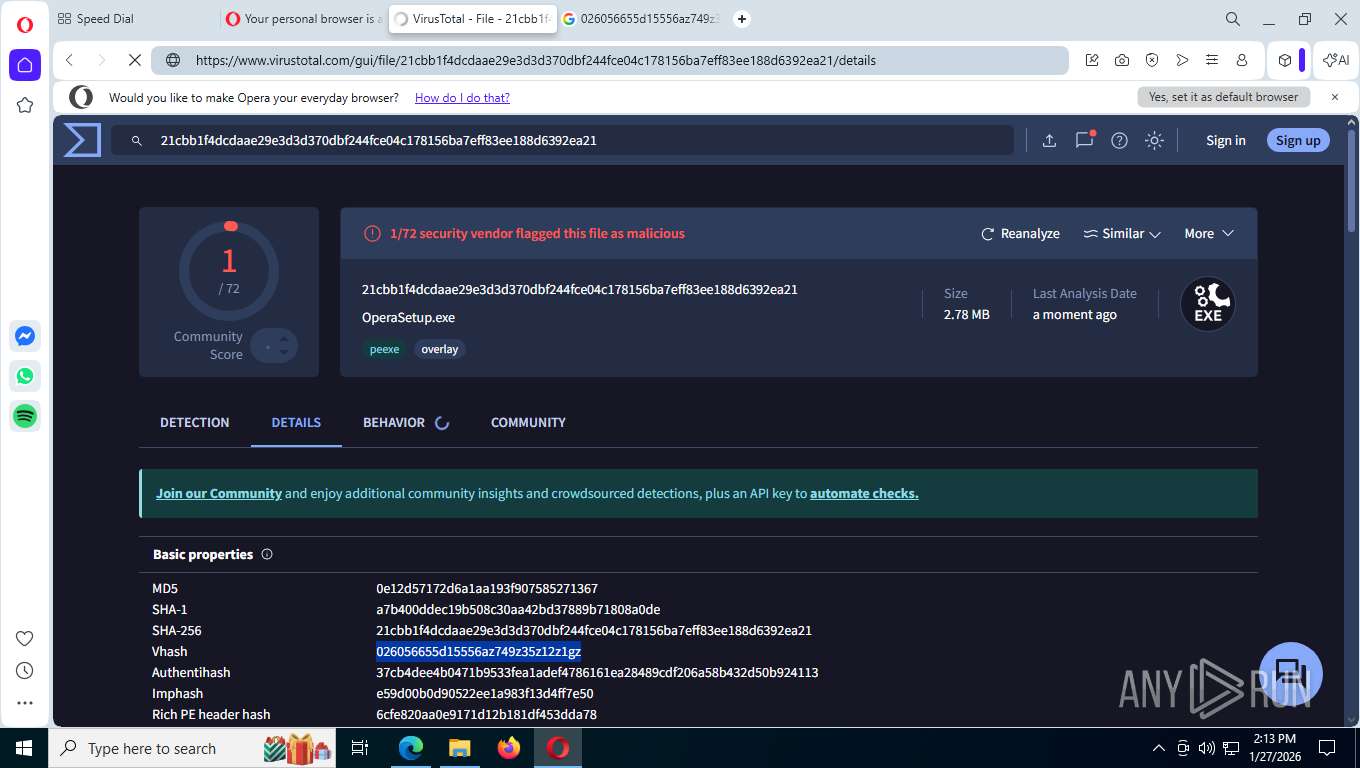The height and width of the screenshot is (768, 1360).
Task: Open 'How do I do that?' link
Action: coord(462,97)
